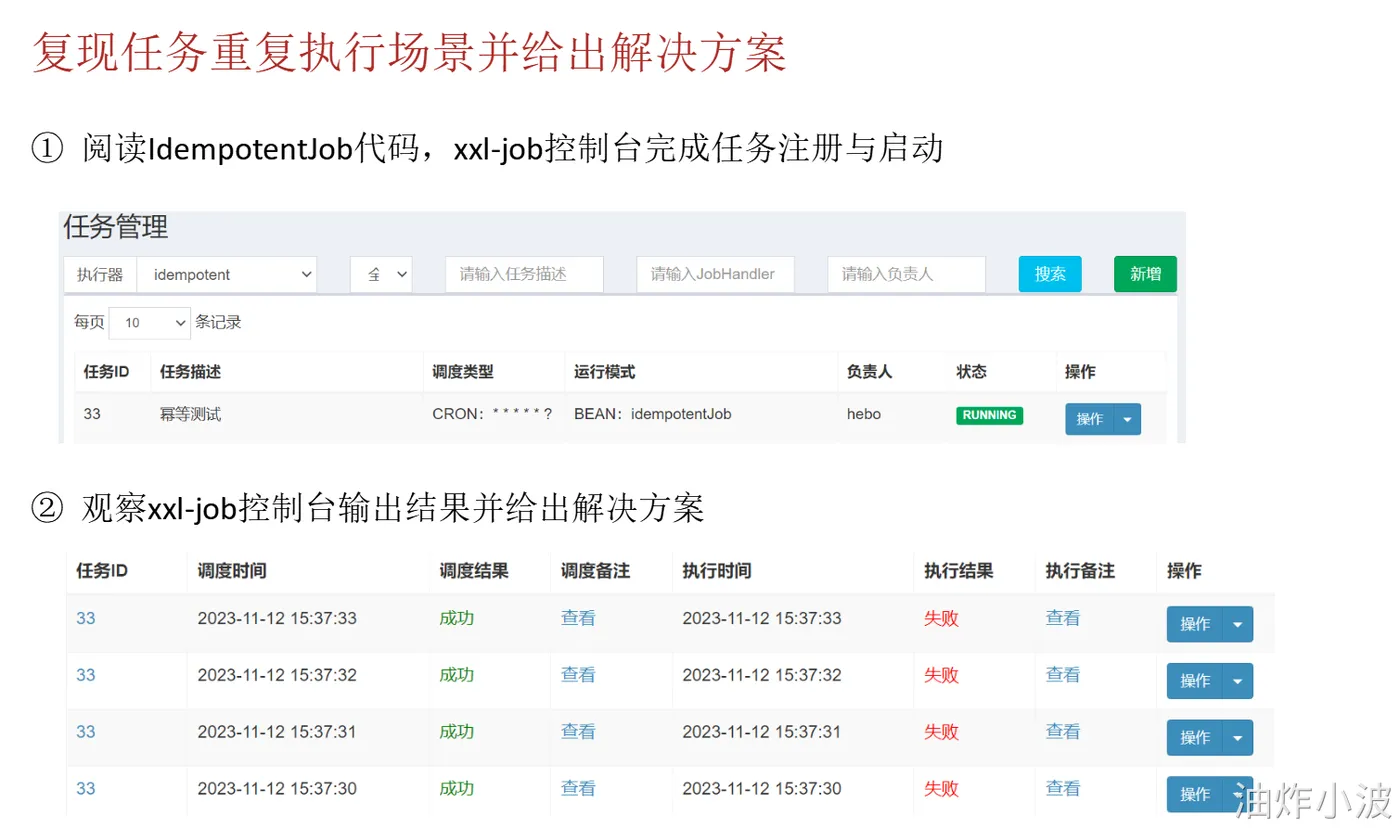The image size is (1400, 828).
Task: Select the 失败 result in the 15:37:33 row
Action: (x=941, y=618)
